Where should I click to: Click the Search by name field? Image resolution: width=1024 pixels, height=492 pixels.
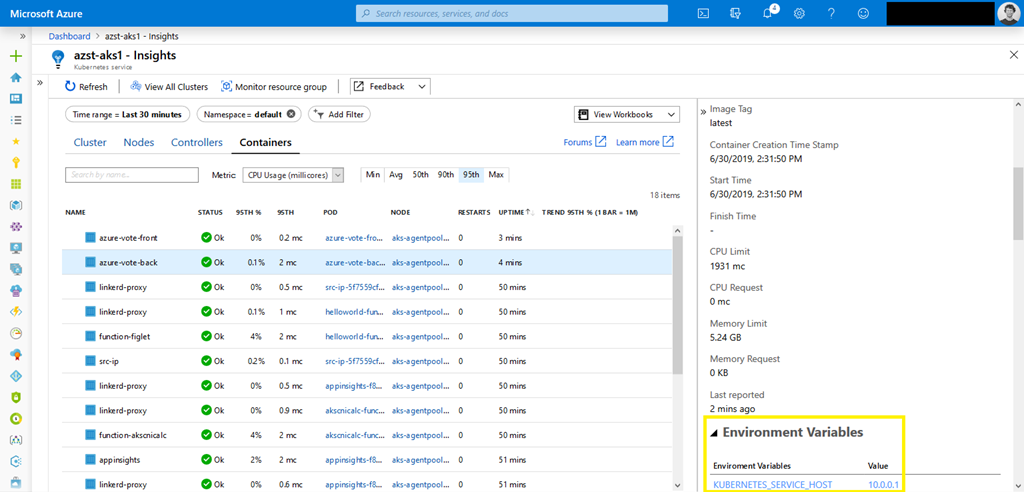pos(132,174)
